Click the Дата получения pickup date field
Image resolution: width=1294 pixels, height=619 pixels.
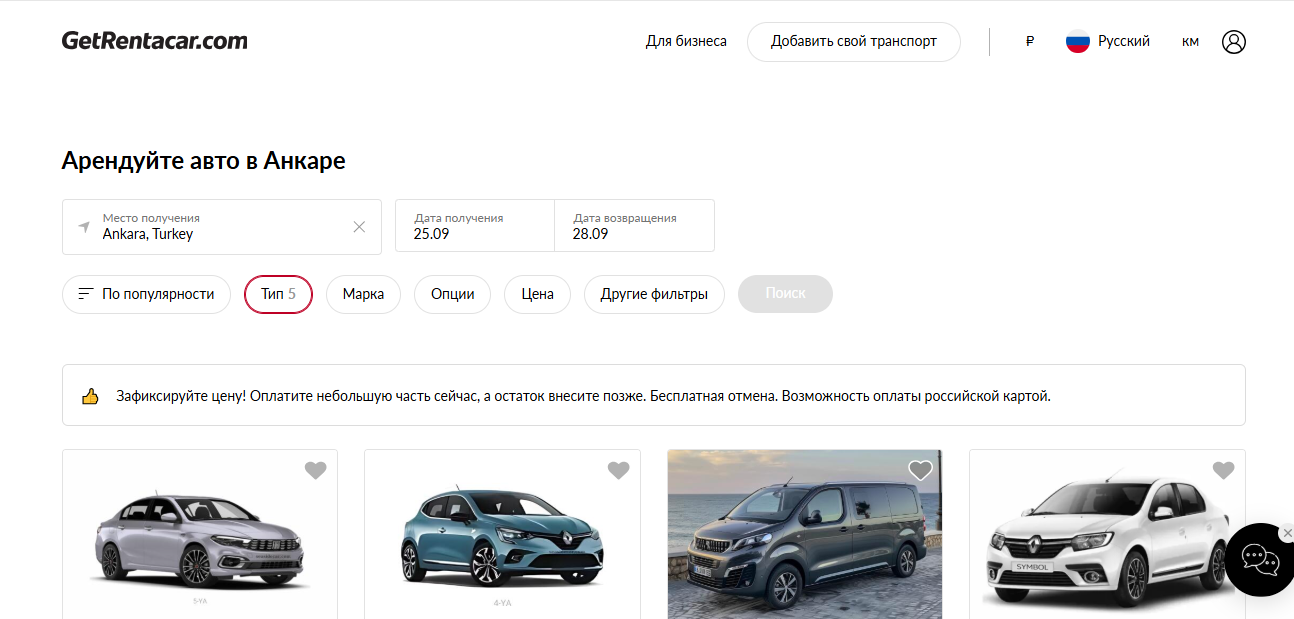[x=475, y=226]
